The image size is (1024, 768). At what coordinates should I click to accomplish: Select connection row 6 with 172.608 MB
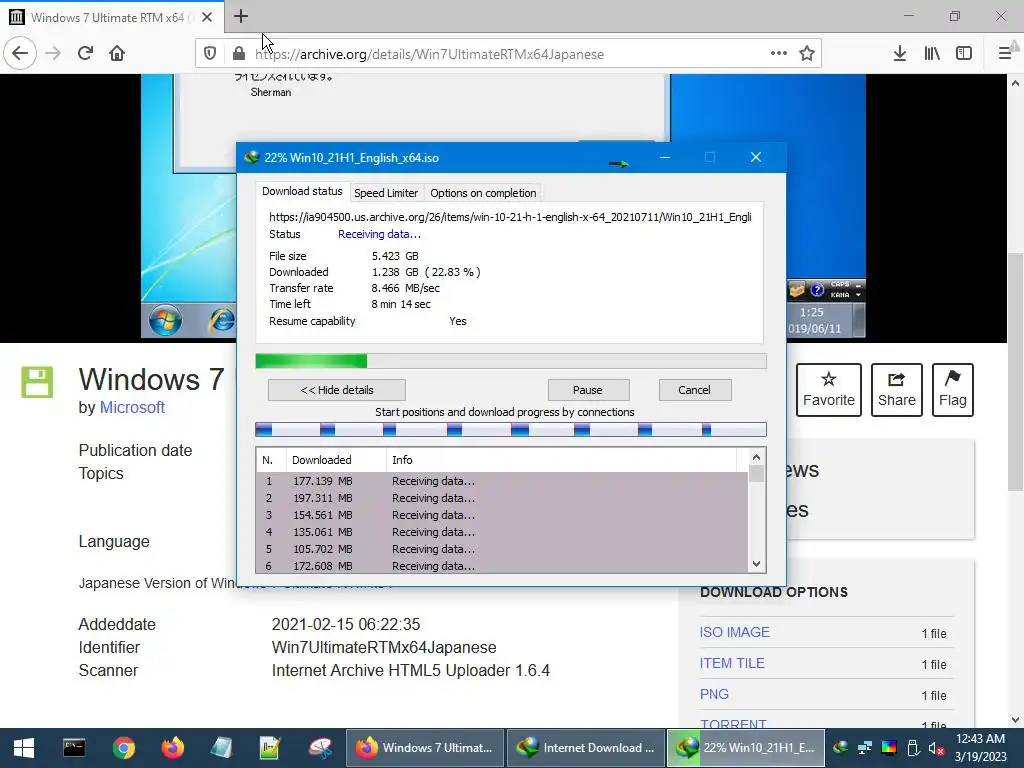click(x=502, y=566)
